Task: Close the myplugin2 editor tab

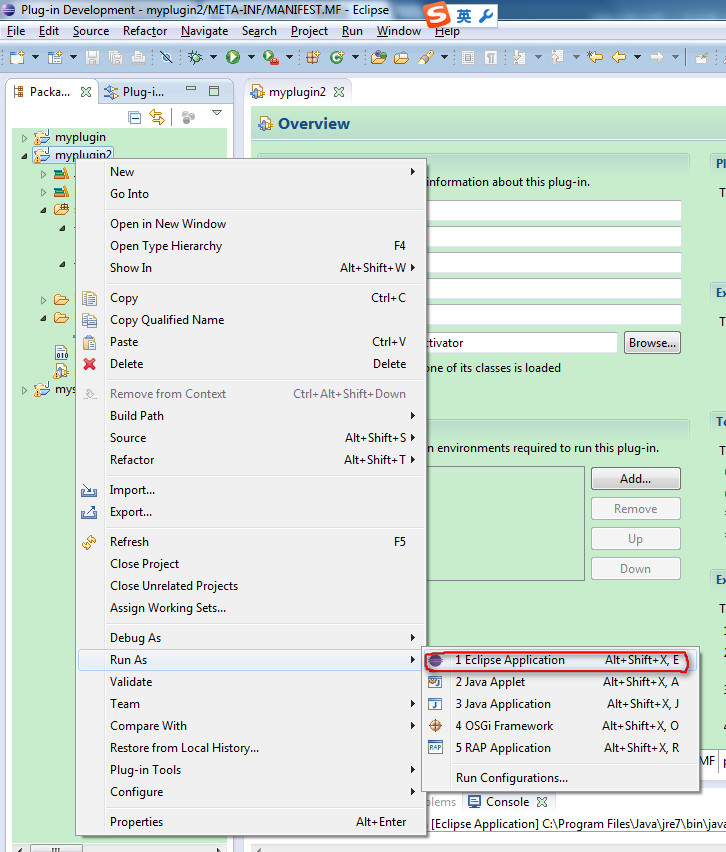Action: 339,92
